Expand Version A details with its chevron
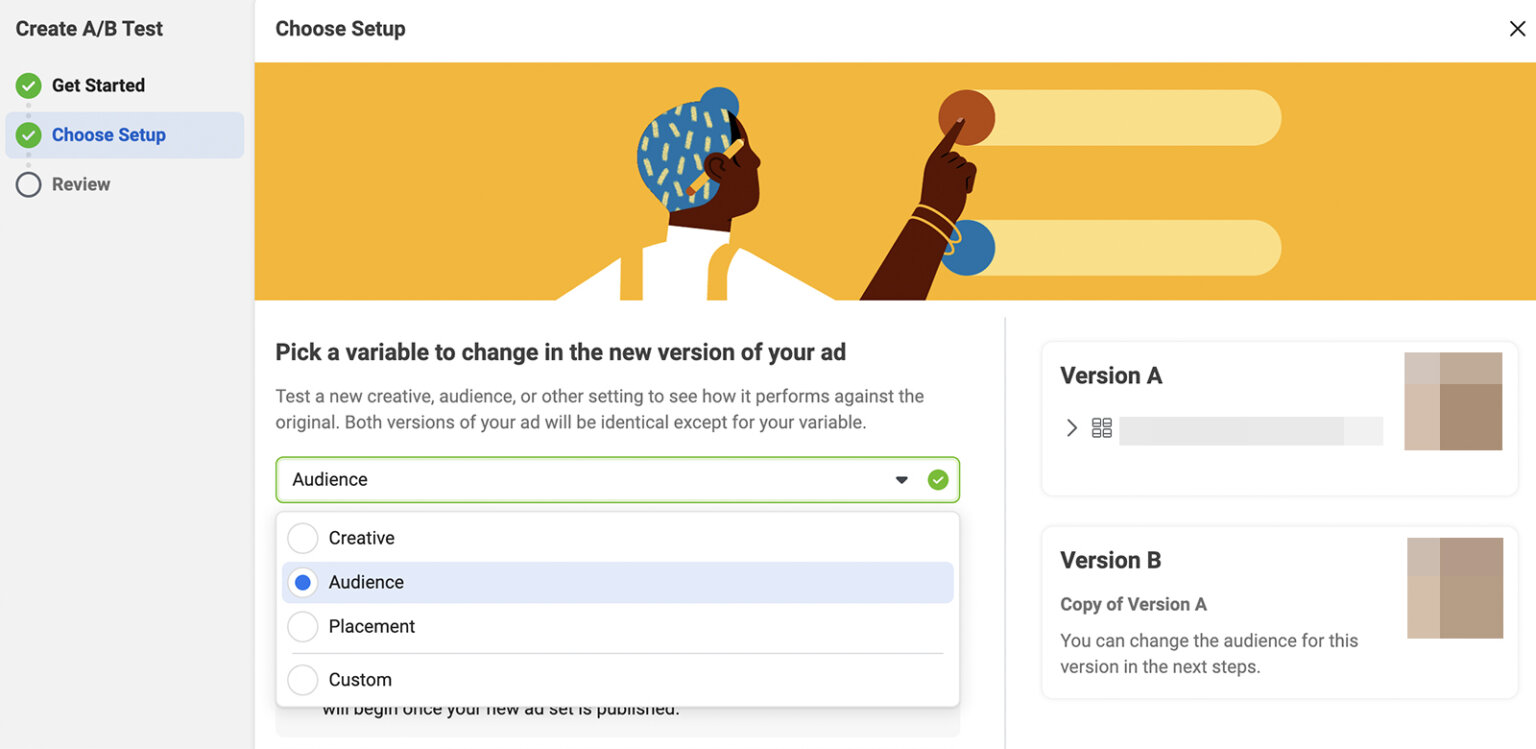 [x=1071, y=427]
